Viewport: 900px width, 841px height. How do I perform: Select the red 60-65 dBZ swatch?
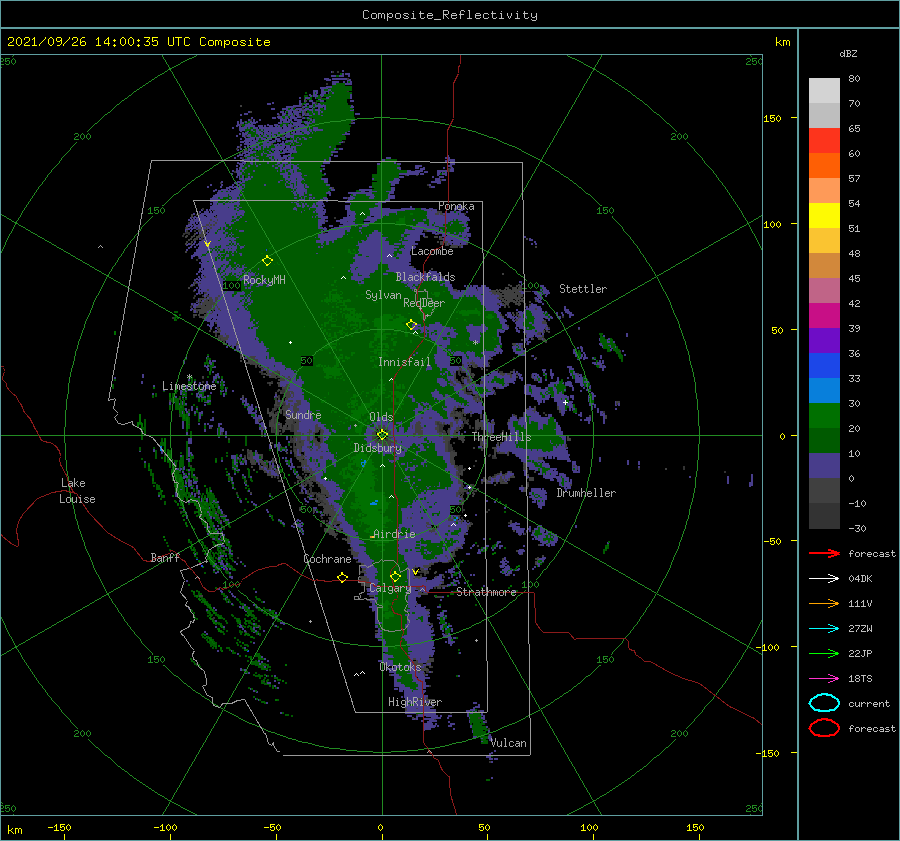tap(824, 141)
